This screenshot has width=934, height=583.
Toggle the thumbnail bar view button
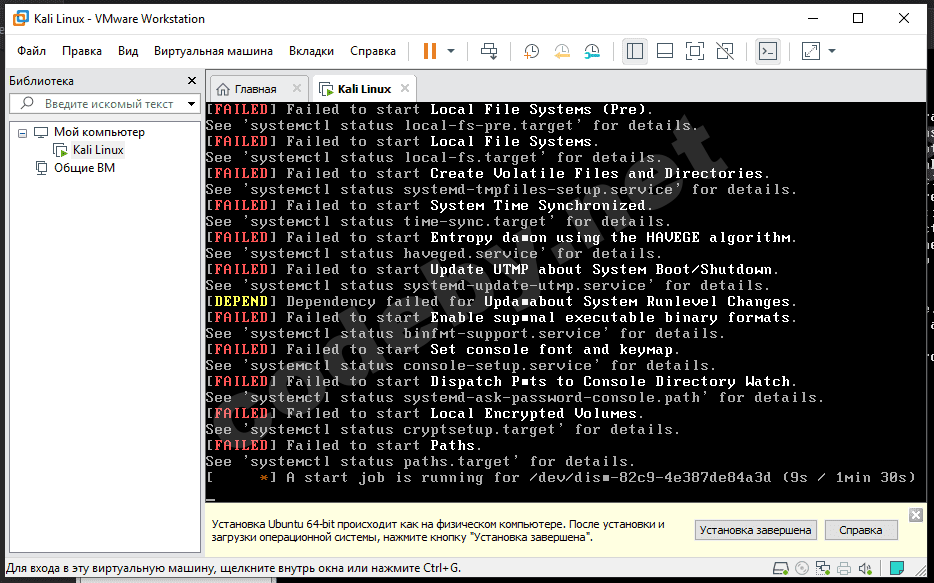pos(665,51)
